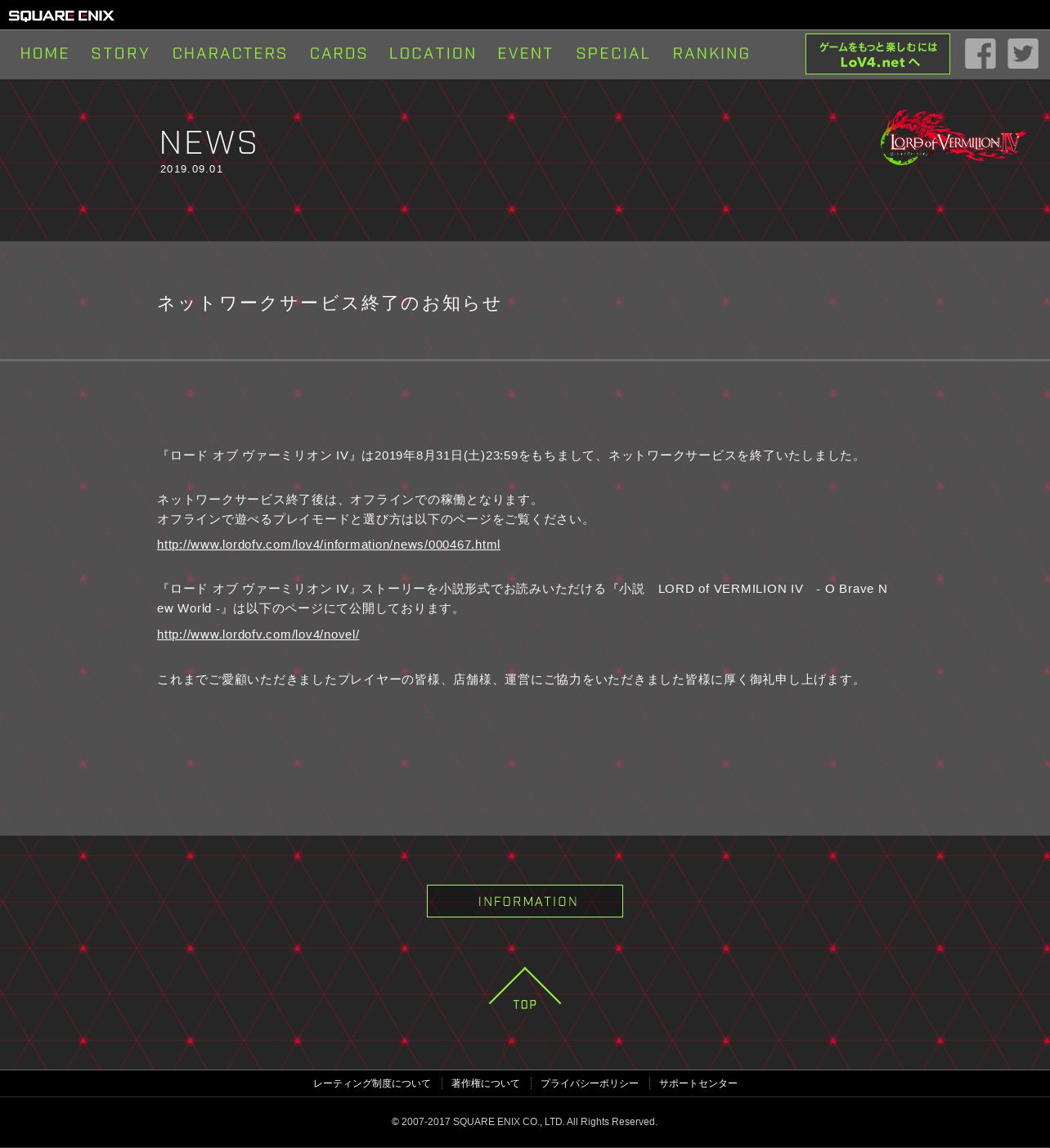Click the title ネットワークサービス終了のお知らせ
The image size is (1050, 1148).
coord(329,303)
